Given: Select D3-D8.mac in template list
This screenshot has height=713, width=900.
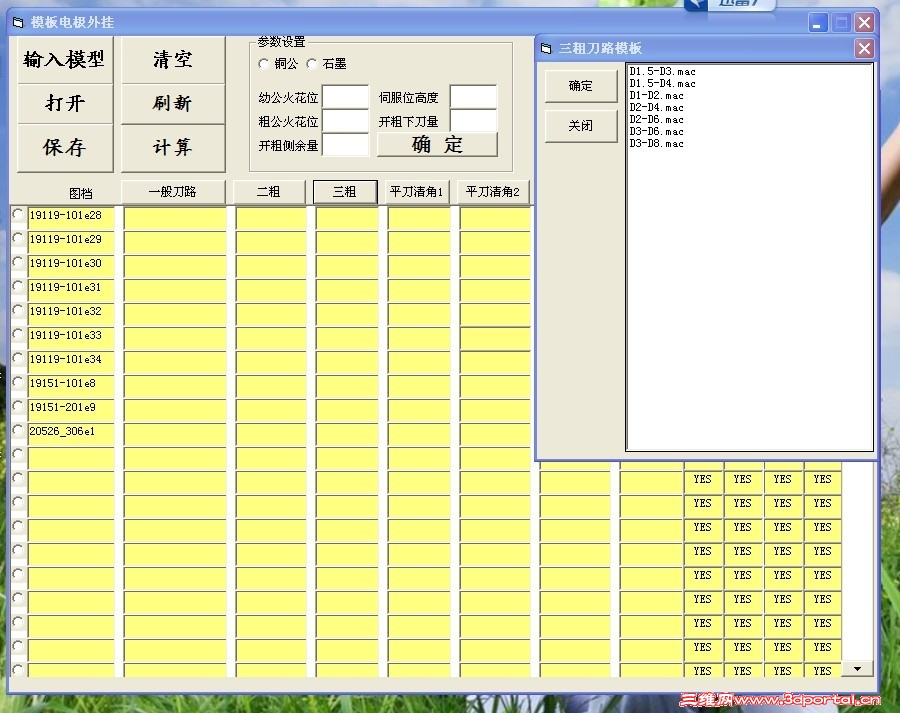Looking at the screenshot, I should (x=657, y=144).
